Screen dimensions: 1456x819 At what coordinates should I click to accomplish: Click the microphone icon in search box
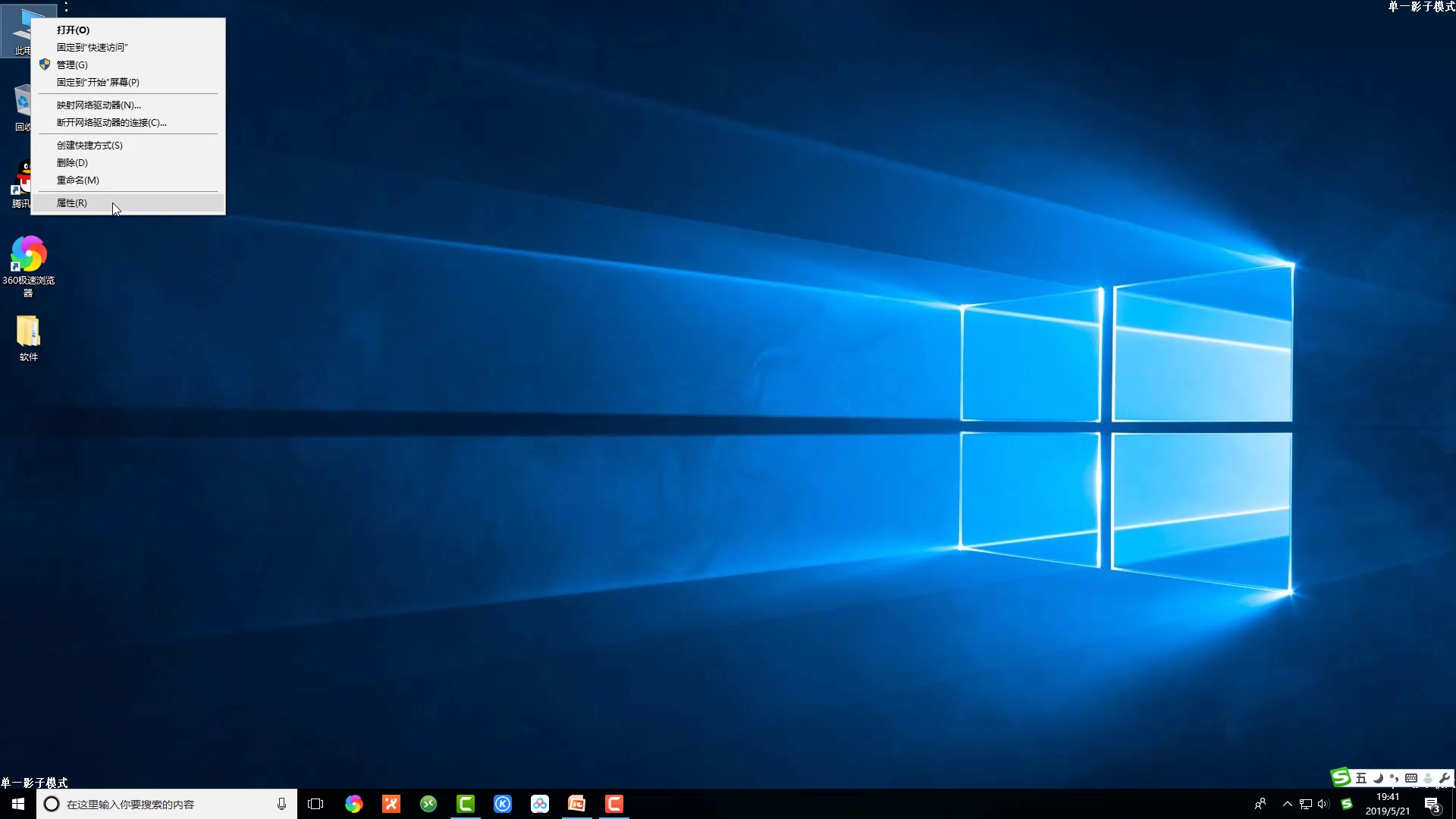click(281, 804)
